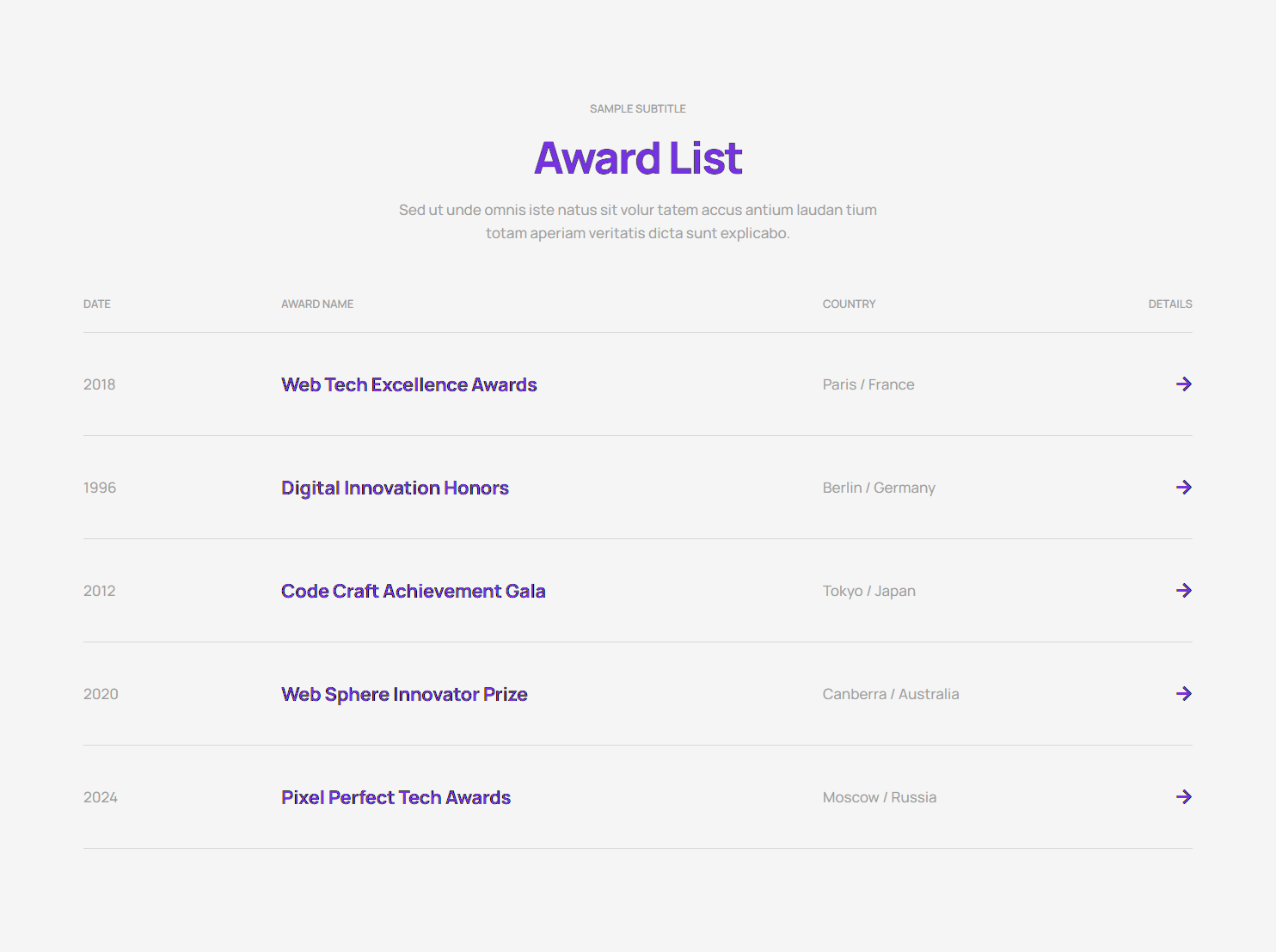Open Digital Innovation Honors award title
1276x952 pixels.
pos(395,488)
